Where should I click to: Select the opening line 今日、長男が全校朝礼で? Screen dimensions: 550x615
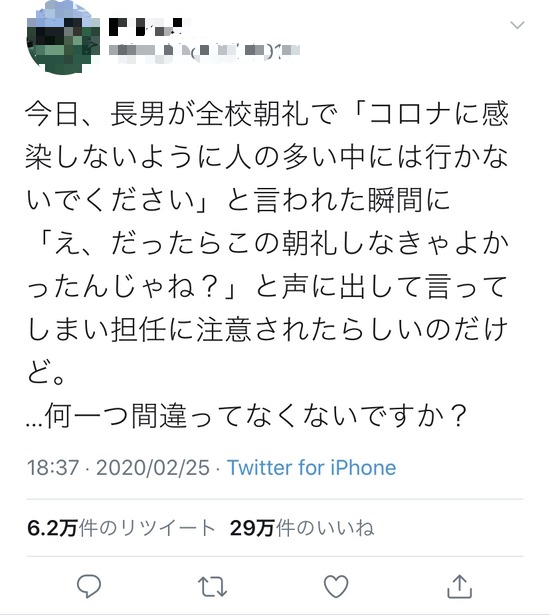coord(182,114)
